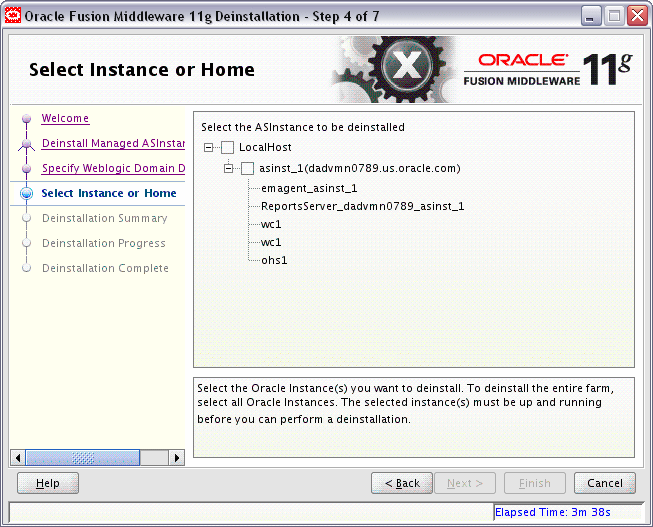Select the ohs1 tree entry
The image size is (653, 527).
(274, 260)
